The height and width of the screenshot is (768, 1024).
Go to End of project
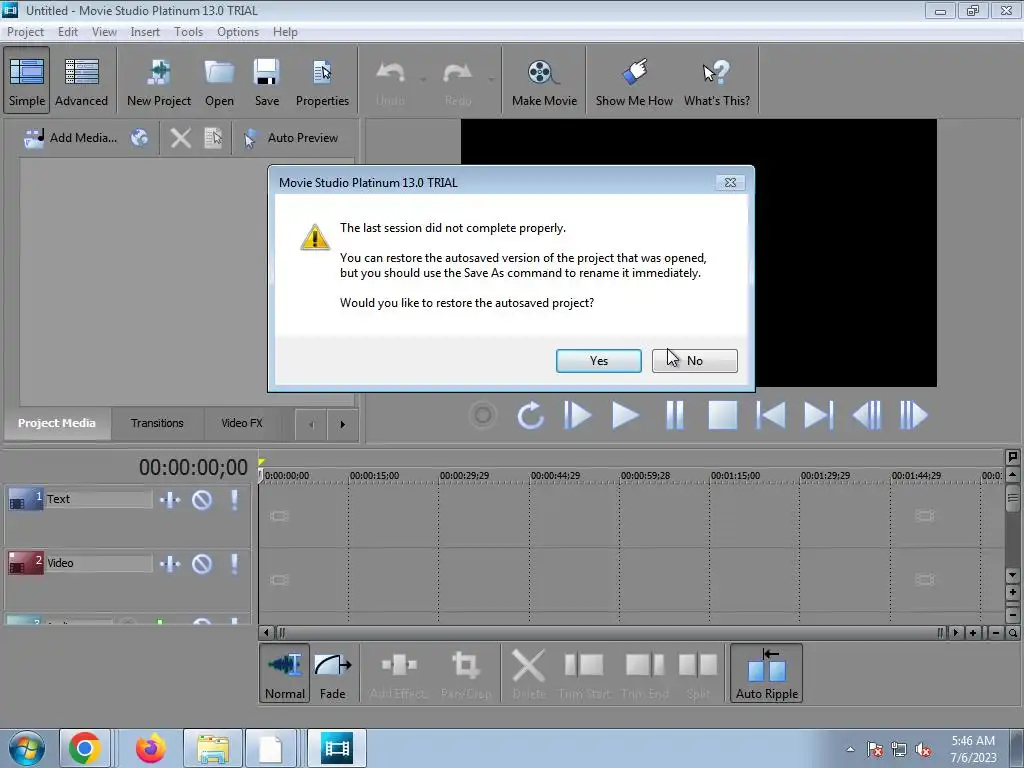click(x=818, y=415)
